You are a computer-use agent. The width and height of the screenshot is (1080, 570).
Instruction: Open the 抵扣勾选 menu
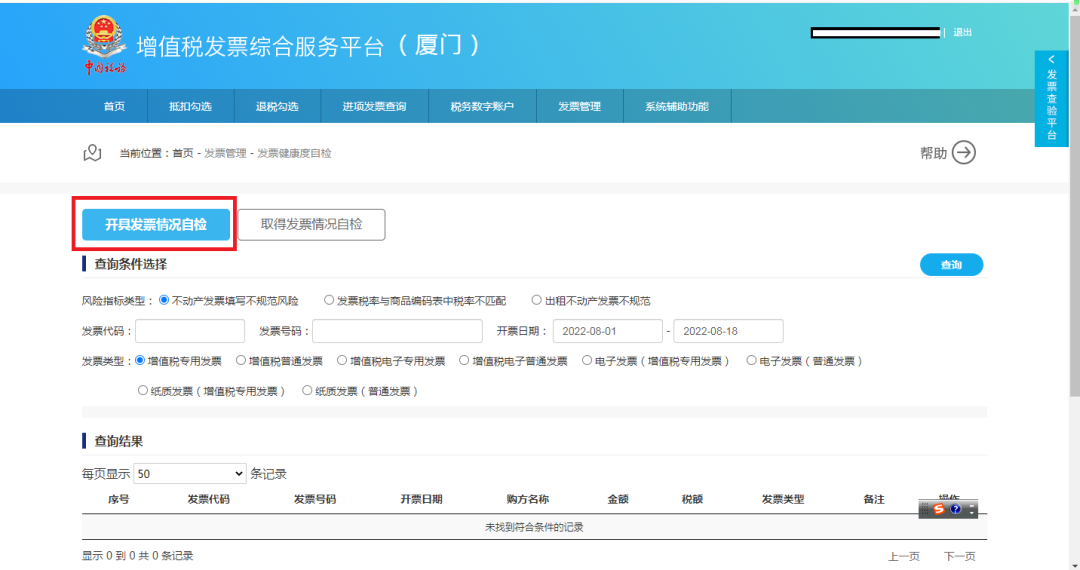190,107
